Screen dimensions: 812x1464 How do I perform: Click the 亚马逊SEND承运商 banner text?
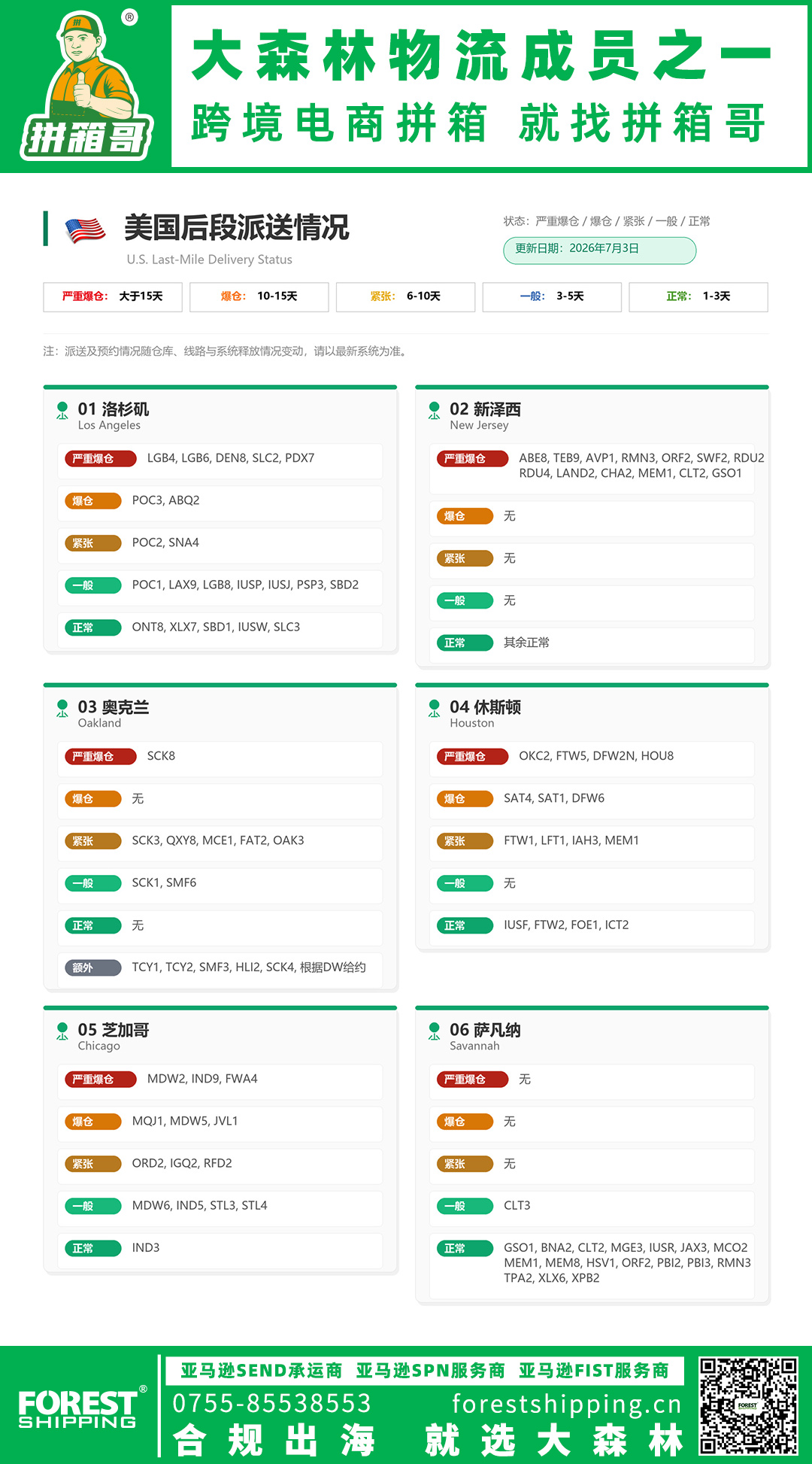[x=262, y=1371]
